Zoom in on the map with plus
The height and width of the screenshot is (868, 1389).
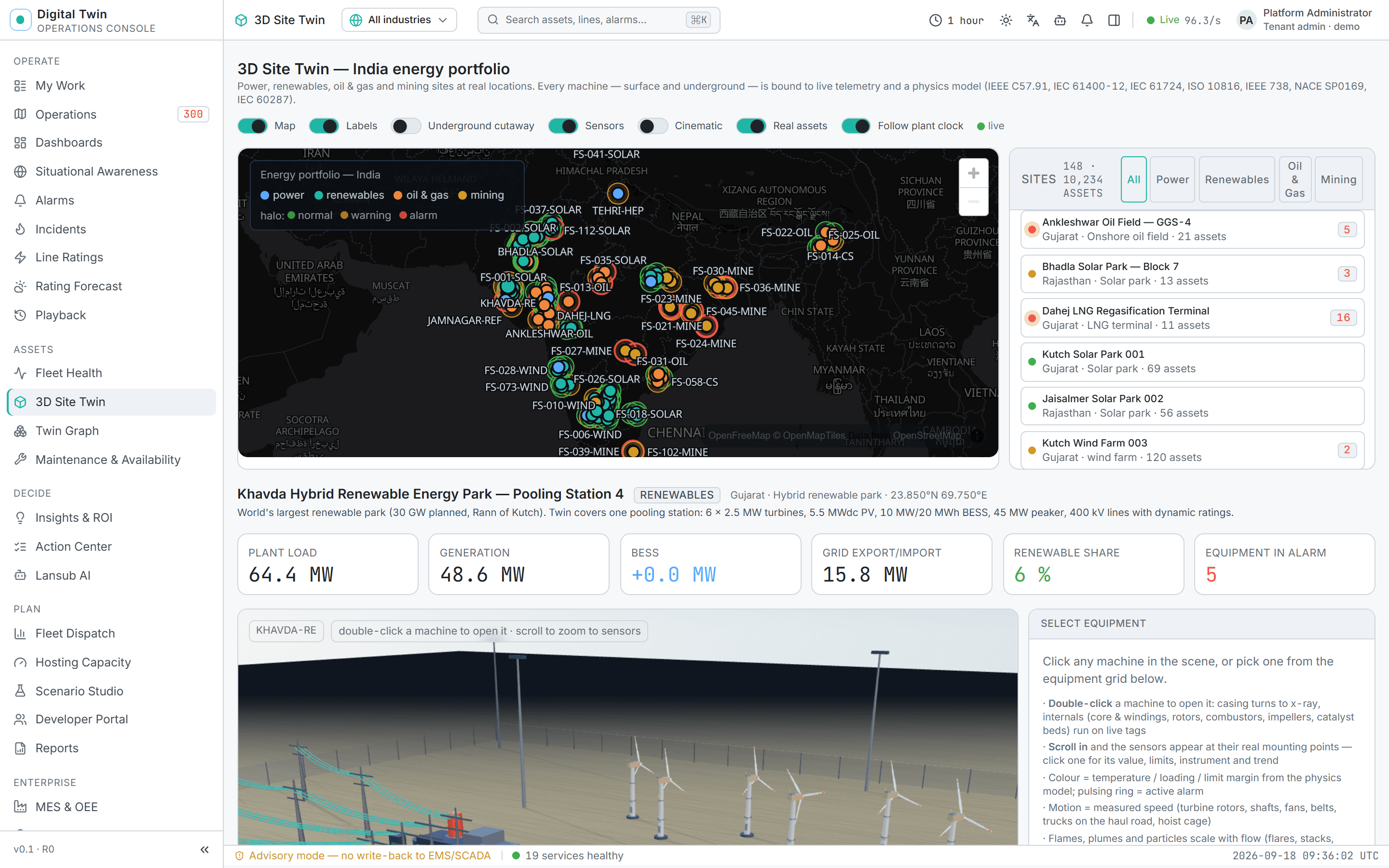pos(973,174)
